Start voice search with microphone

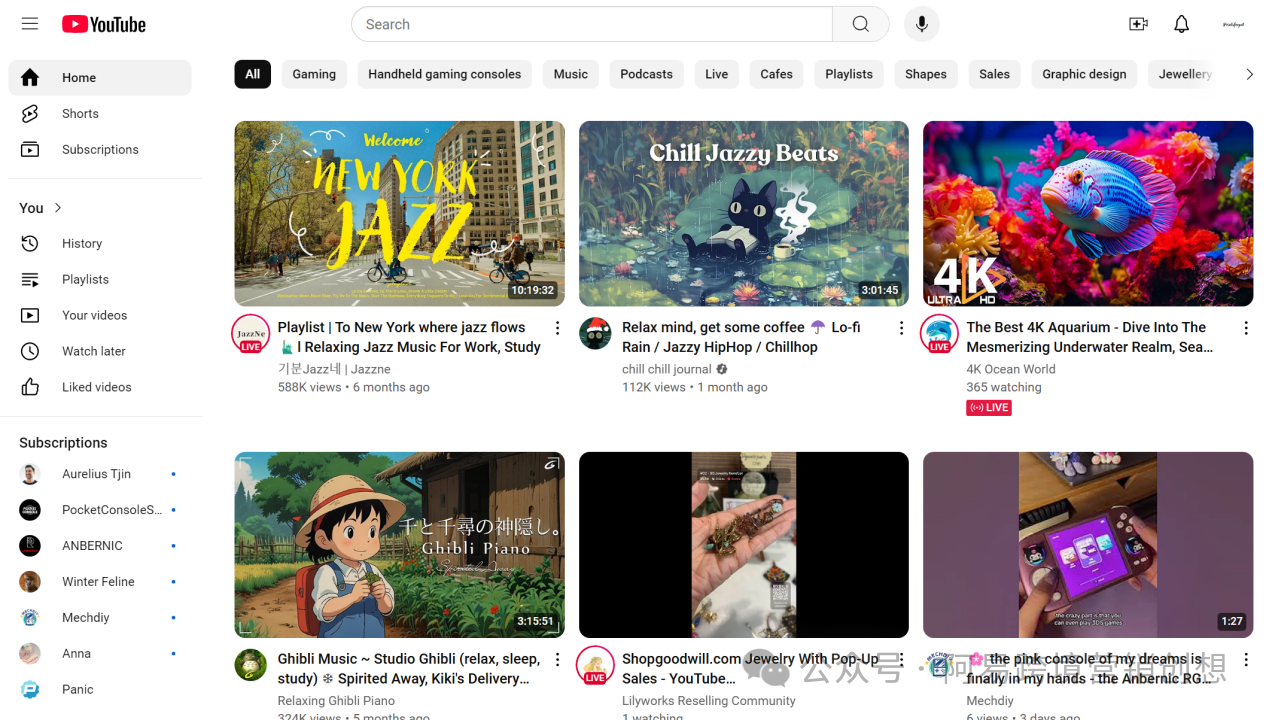pyautogui.click(x=921, y=24)
